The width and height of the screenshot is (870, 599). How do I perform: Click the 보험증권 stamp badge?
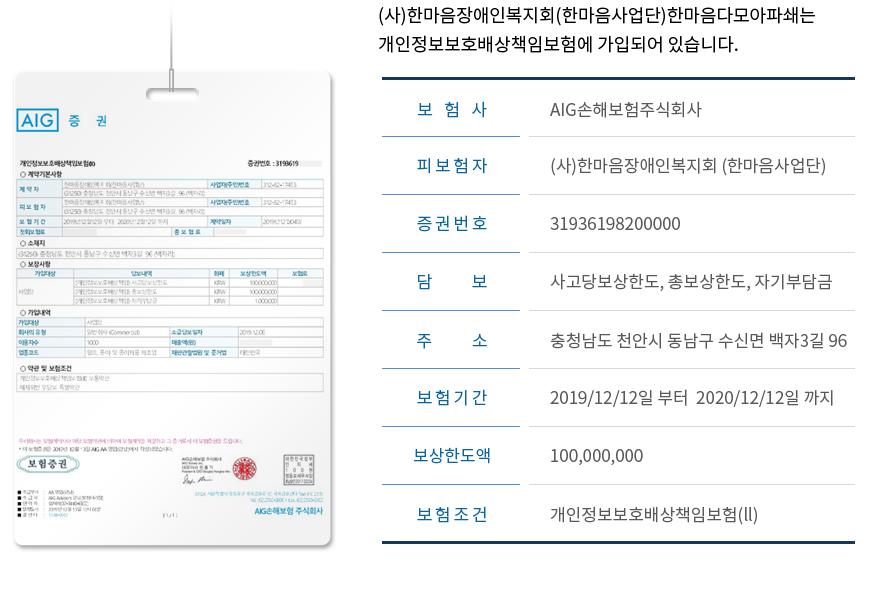[47, 464]
